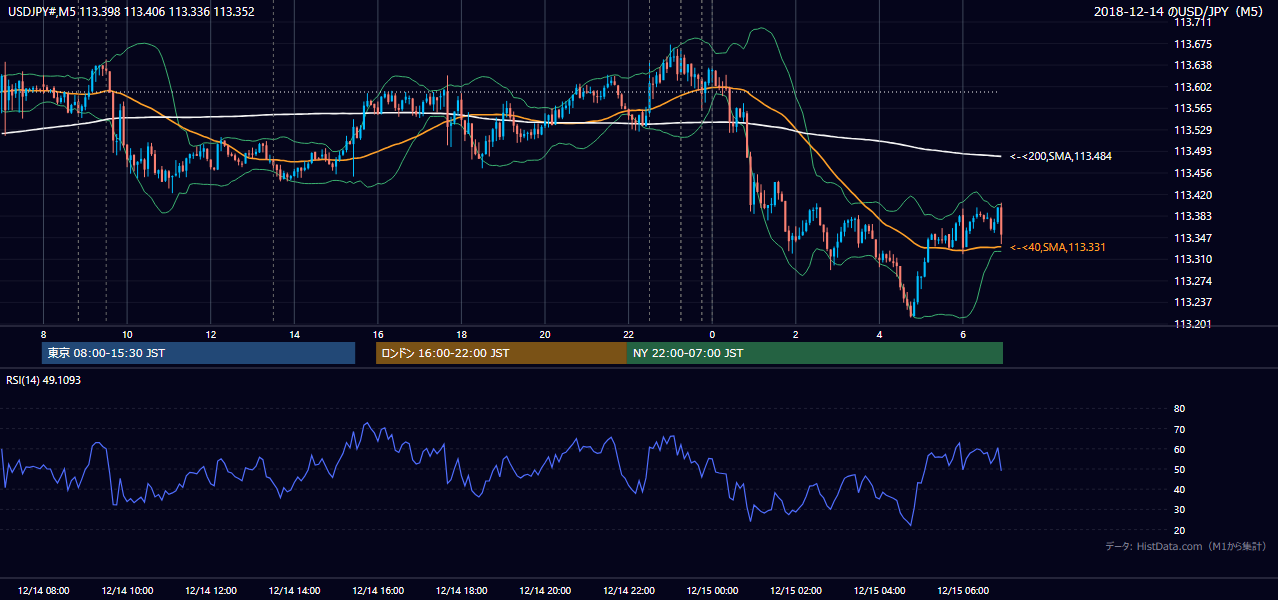Click RSI scale value 50
This screenshot has height=600, width=1278.
click(1179, 469)
